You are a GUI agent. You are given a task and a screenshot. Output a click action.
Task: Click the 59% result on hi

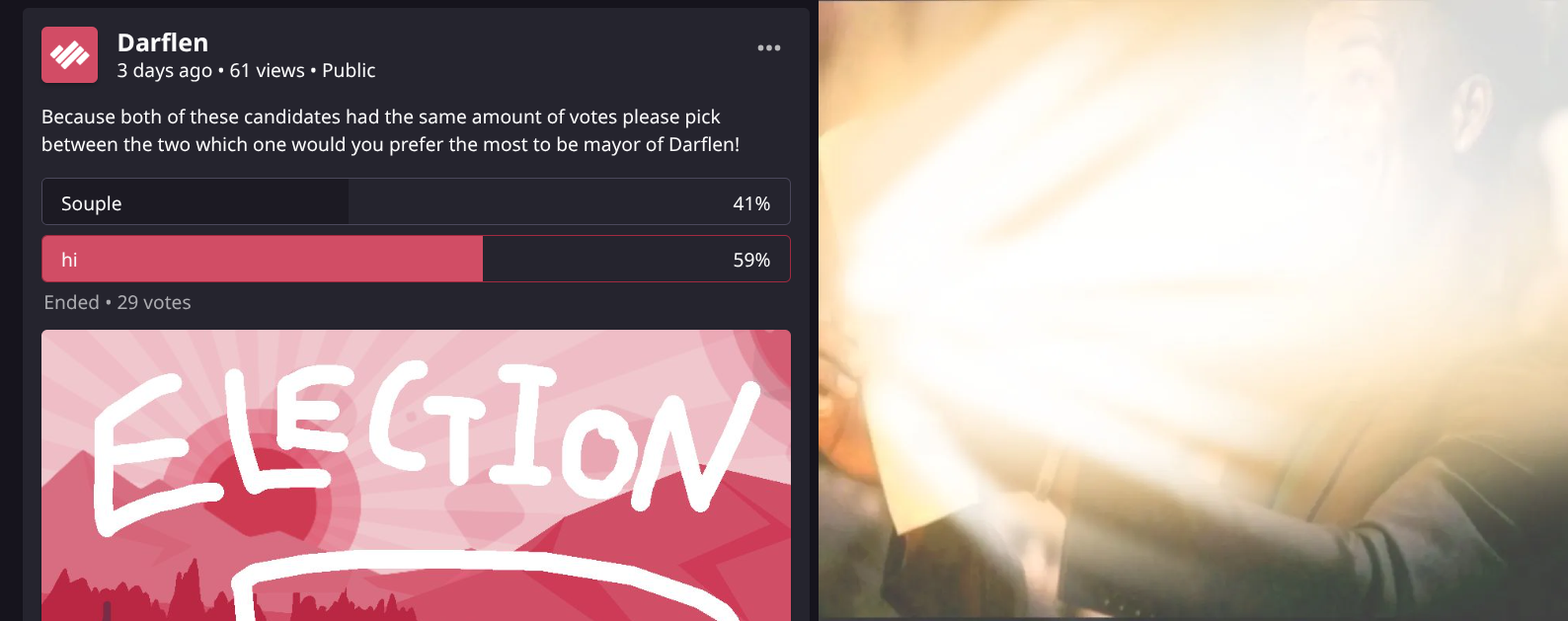click(751, 260)
